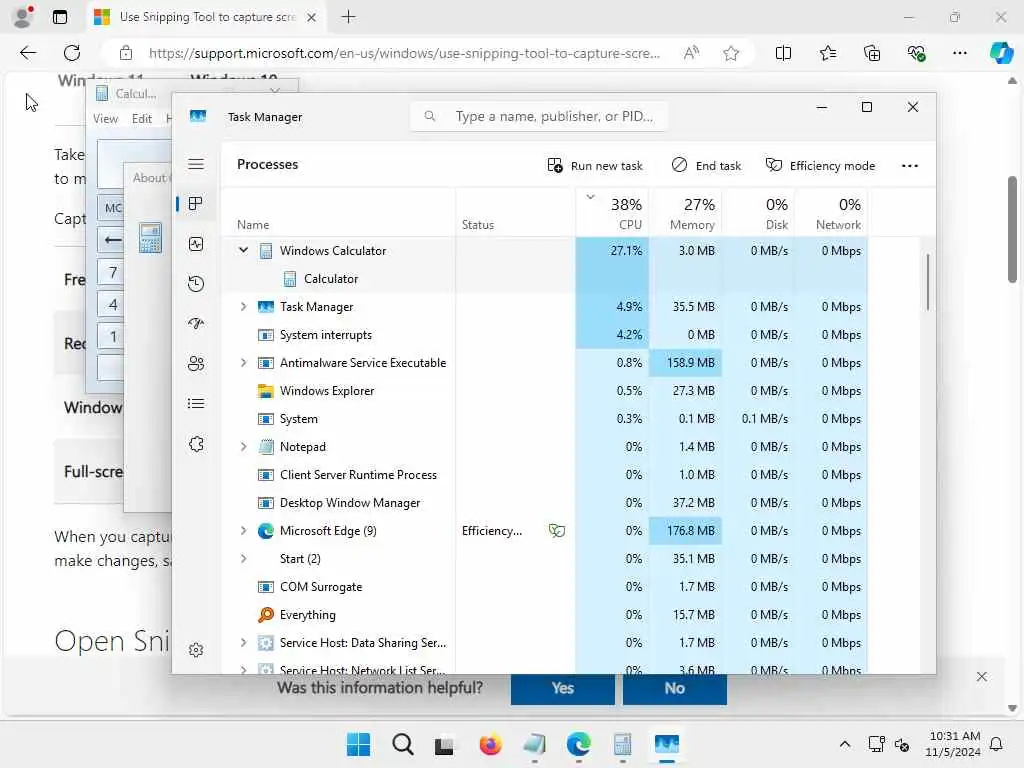This screenshot has height=768, width=1024.
Task: Expand Task Manager process row
Action: point(244,306)
